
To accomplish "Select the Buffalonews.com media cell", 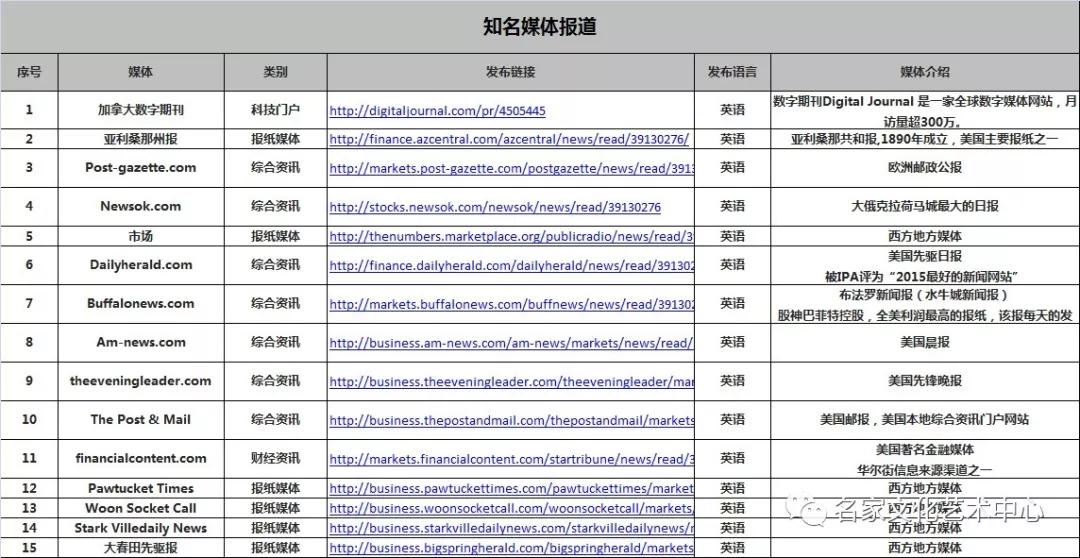I will [x=141, y=303].
